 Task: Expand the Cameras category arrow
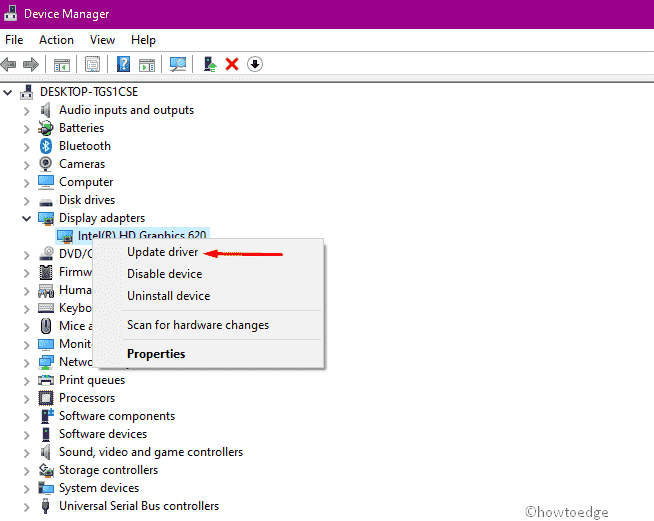coord(27,164)
